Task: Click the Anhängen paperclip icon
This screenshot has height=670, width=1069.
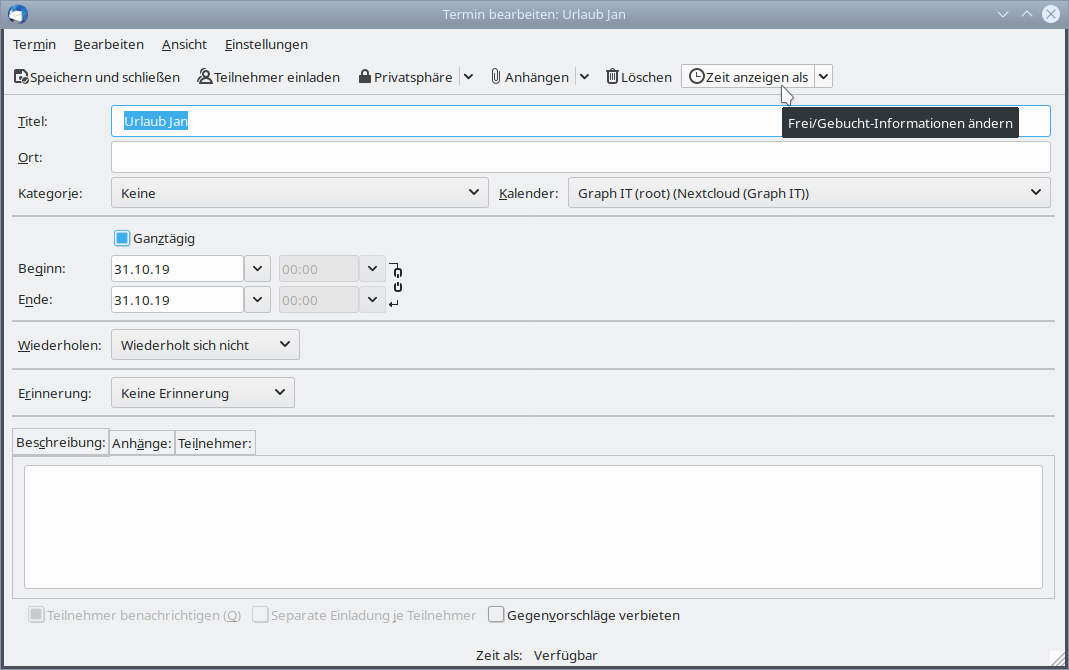Action: tap(495, 77)
